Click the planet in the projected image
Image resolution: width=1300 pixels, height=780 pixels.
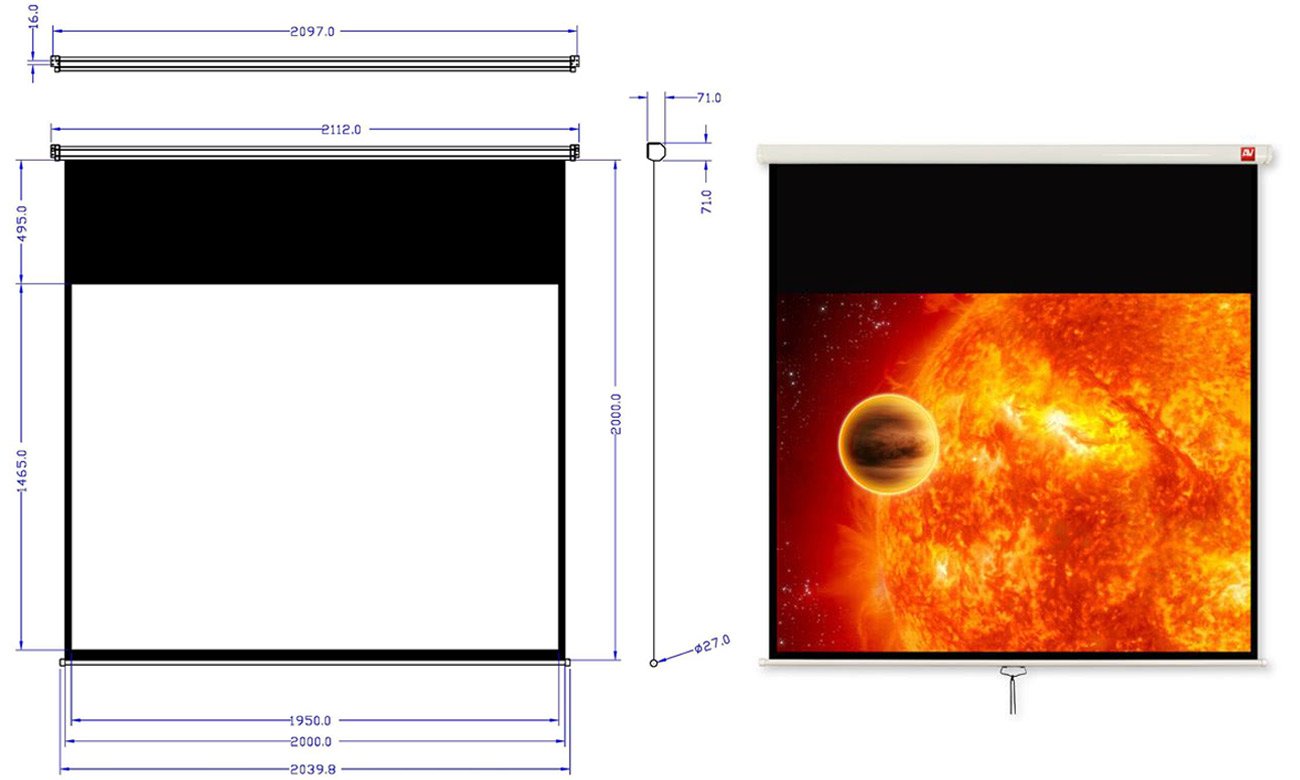[888, 443]
